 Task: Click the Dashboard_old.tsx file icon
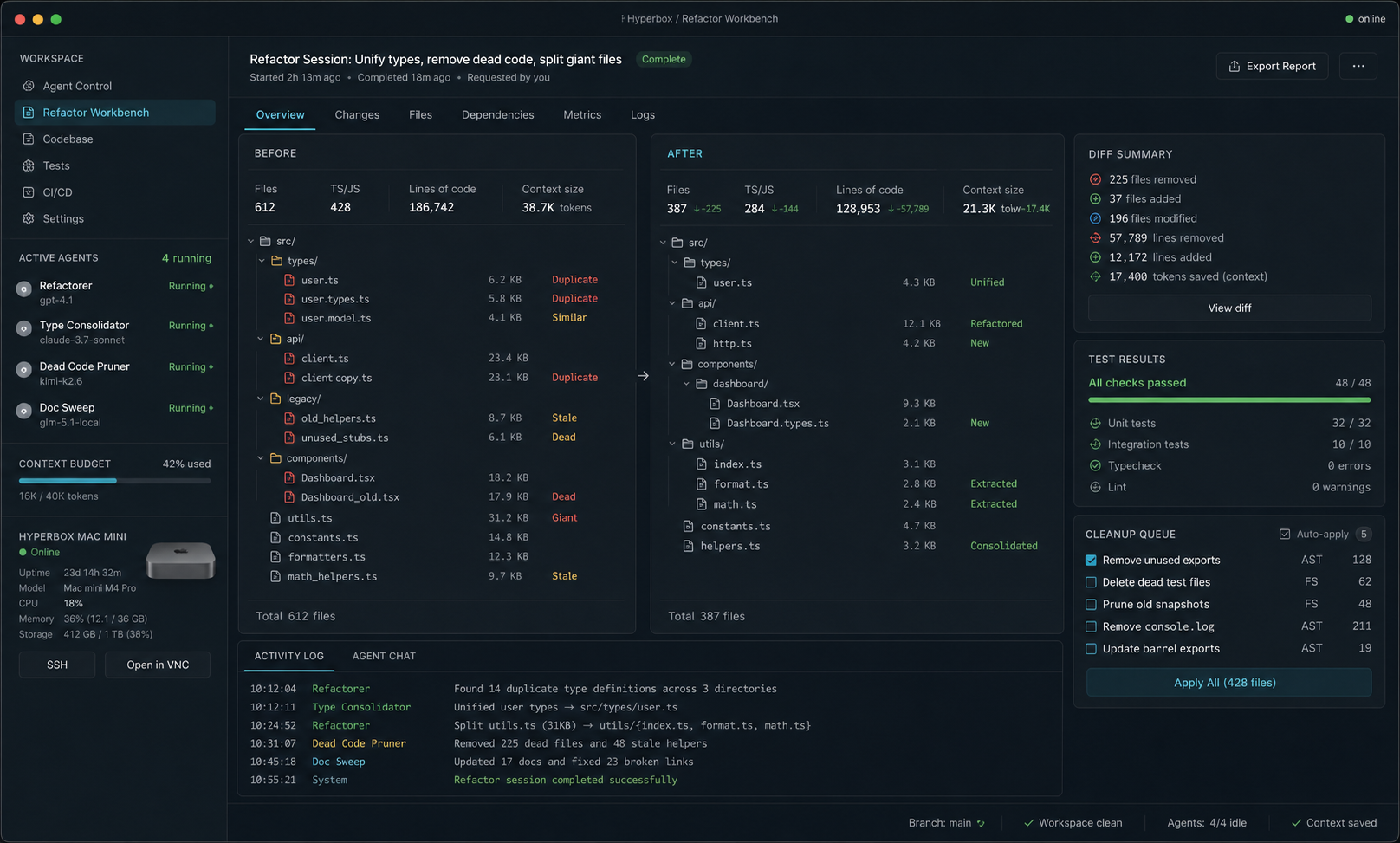coord(289,497)
